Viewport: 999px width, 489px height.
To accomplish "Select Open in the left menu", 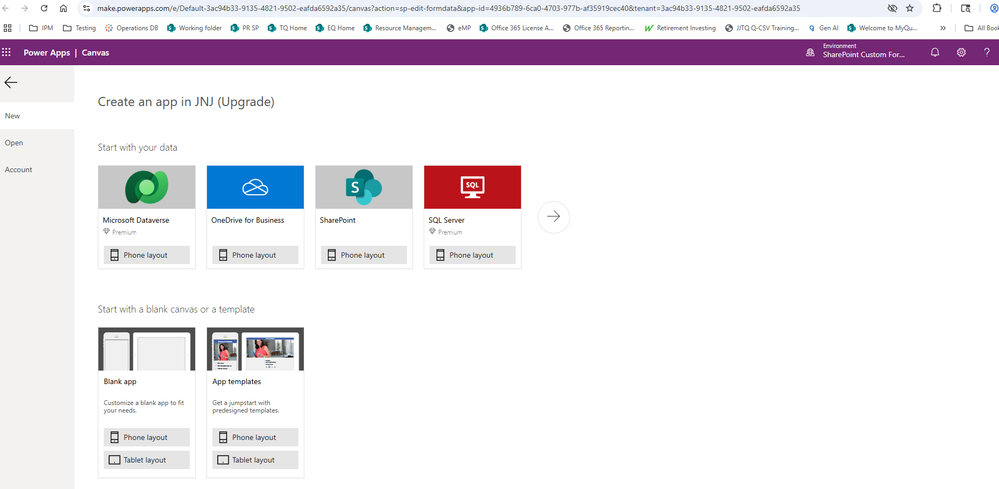I will 37,143.
